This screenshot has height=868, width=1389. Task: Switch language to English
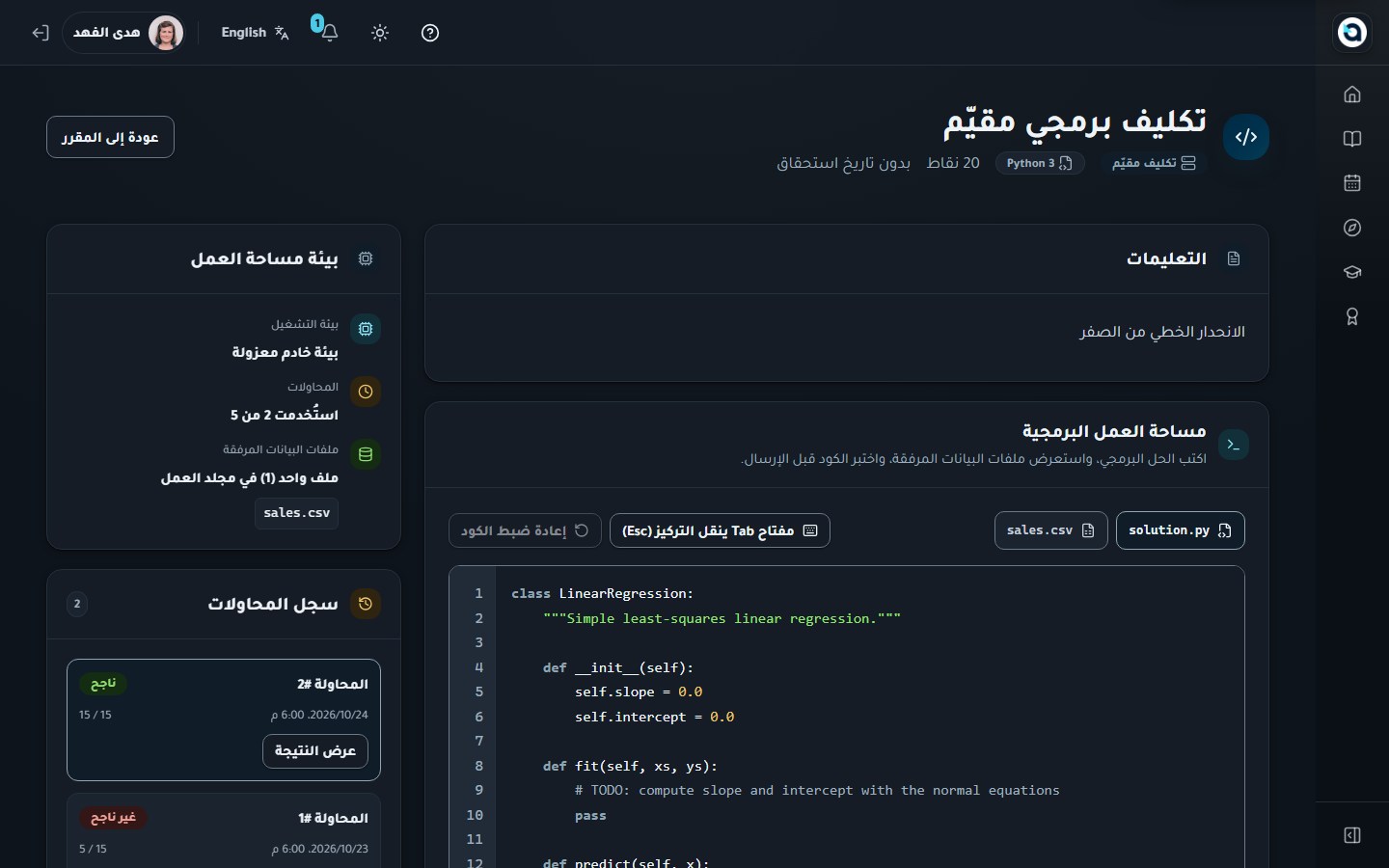click(x=255, y=33)
